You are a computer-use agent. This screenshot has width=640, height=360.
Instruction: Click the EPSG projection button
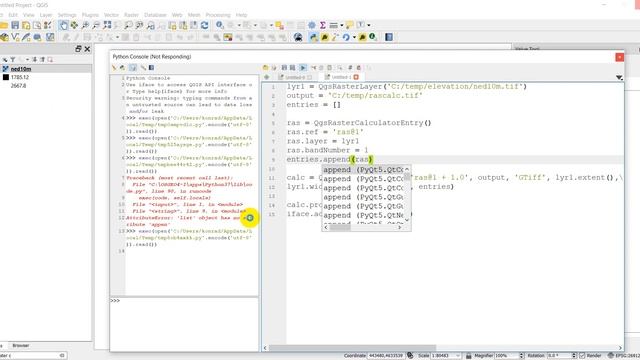coord(624,356)
